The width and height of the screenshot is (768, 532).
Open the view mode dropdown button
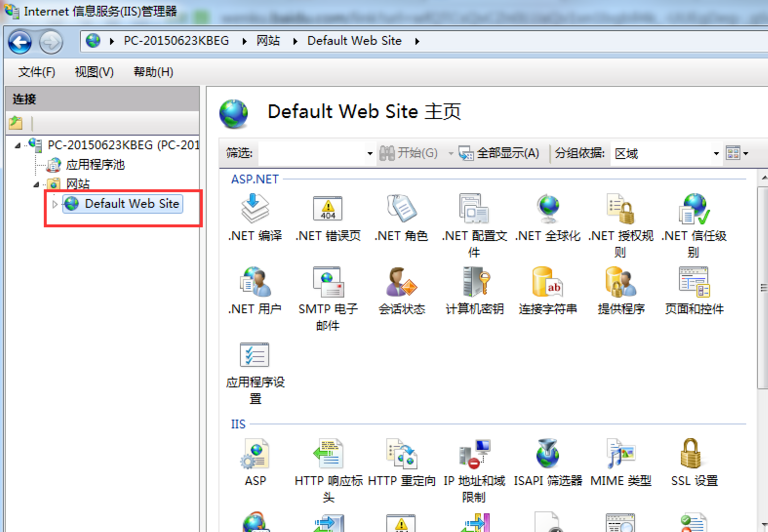point(737,153)
